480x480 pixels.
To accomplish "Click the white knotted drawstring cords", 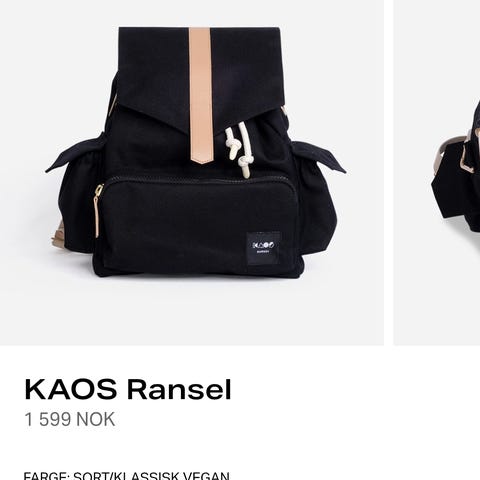I will click(x=239, y=149).
